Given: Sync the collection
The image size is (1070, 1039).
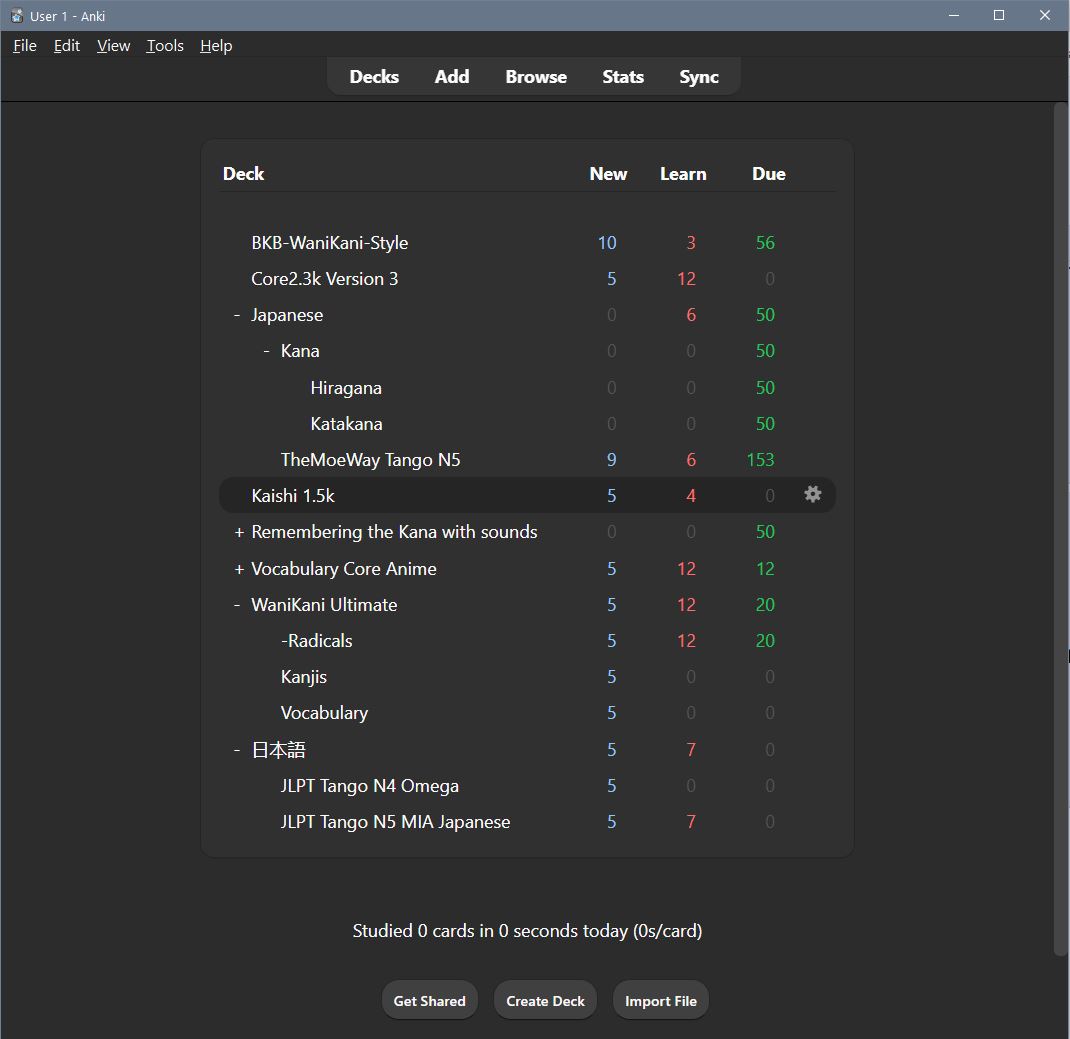Looking at the screenshot, I should (x=699, y=76).
